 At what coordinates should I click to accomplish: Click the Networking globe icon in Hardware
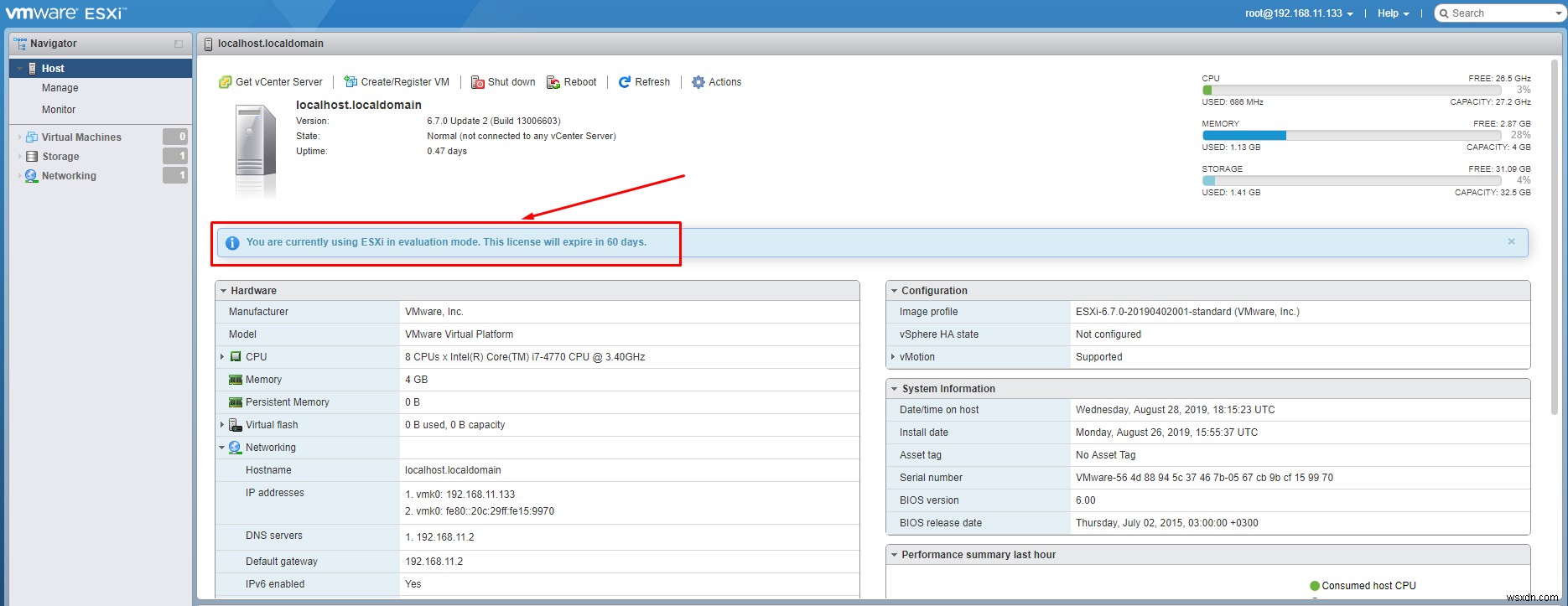[x=236, y=448]
